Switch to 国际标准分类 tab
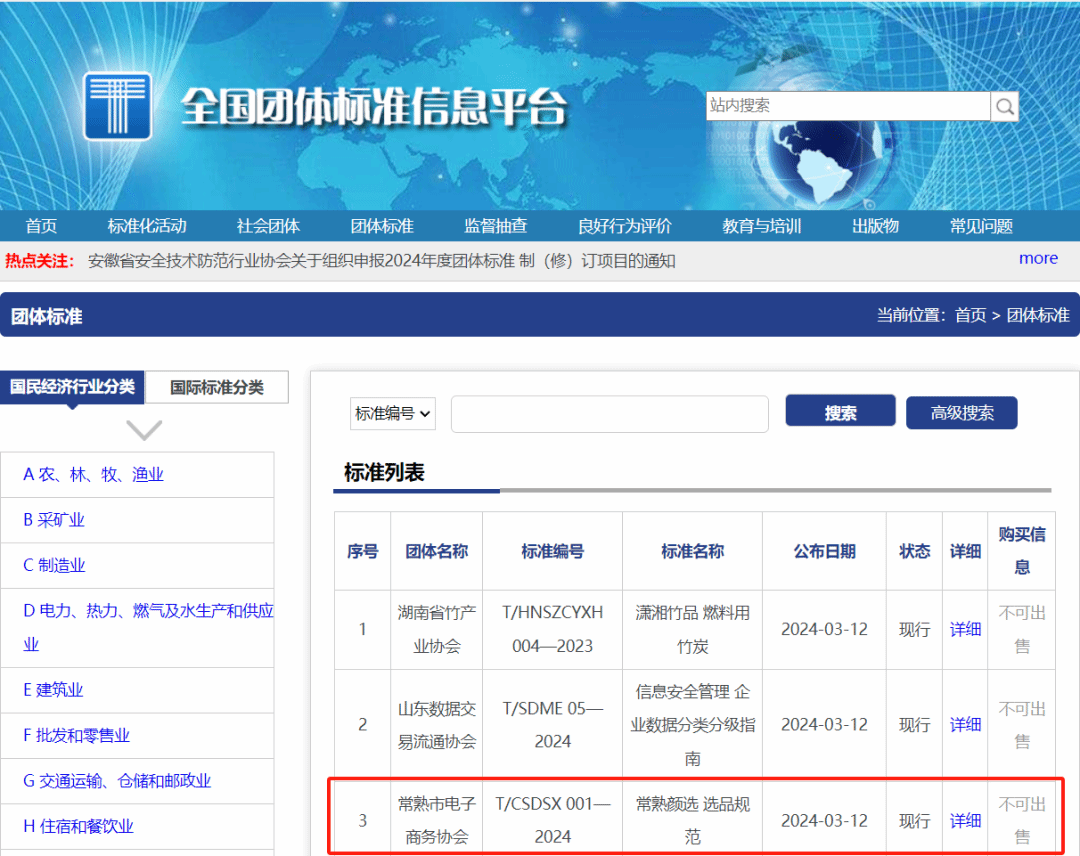Screen dimensions: 1080x856 point(217,388)
